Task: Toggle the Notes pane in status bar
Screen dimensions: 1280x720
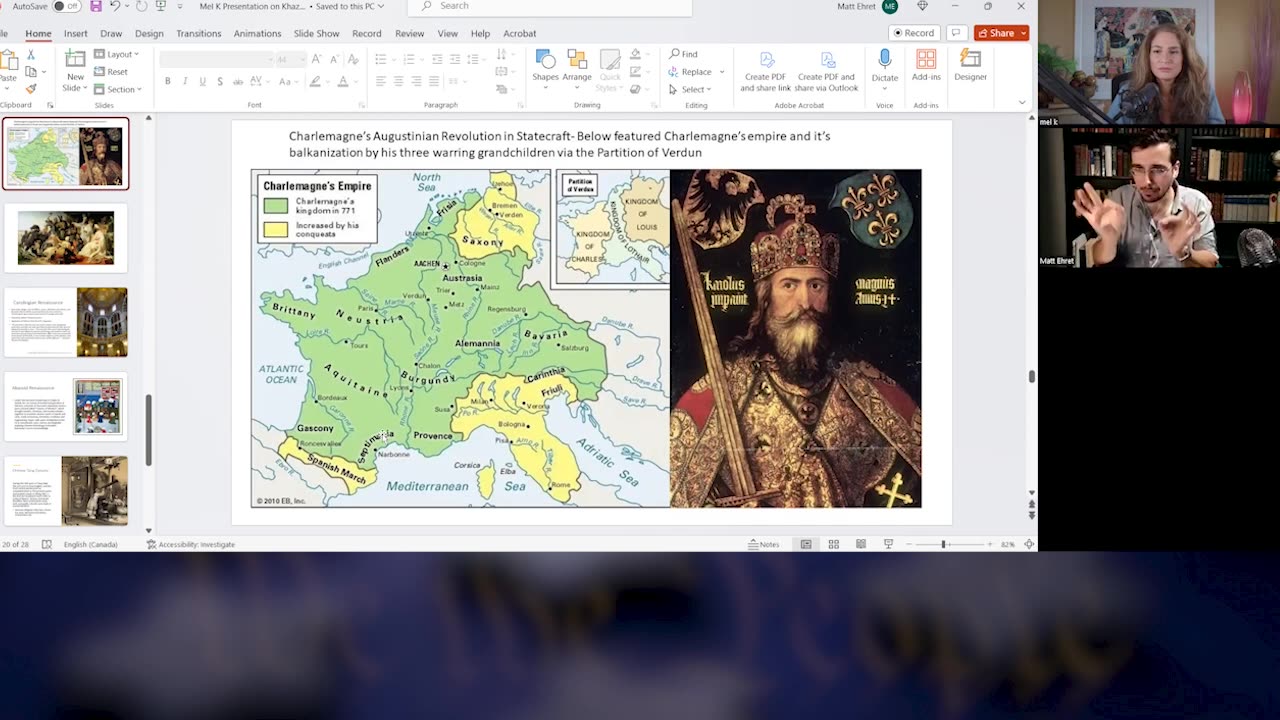Action: coord(764,544)
